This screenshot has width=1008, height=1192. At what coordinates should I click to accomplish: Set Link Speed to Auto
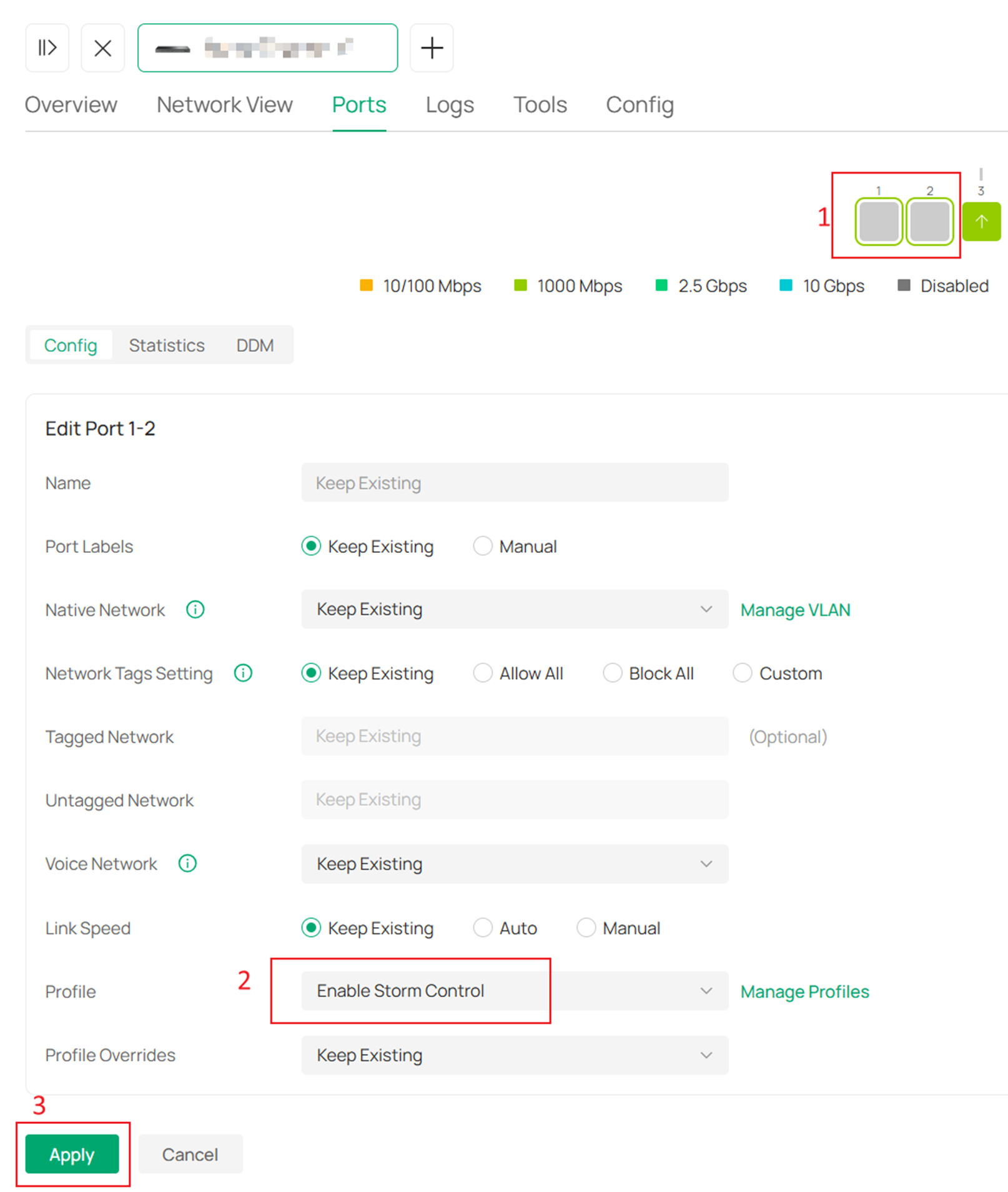coord(483,928)
